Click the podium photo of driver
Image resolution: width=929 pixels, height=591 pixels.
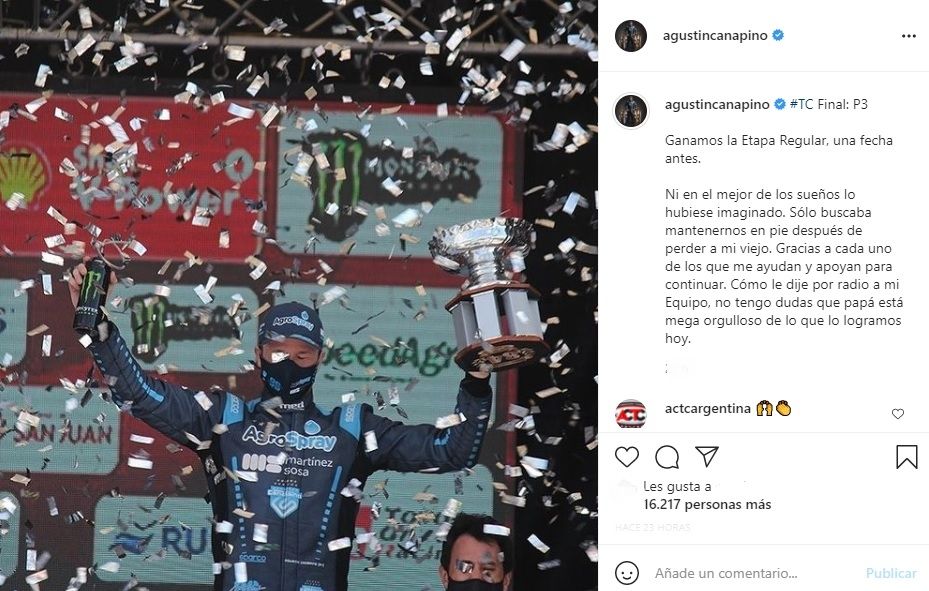299,296
